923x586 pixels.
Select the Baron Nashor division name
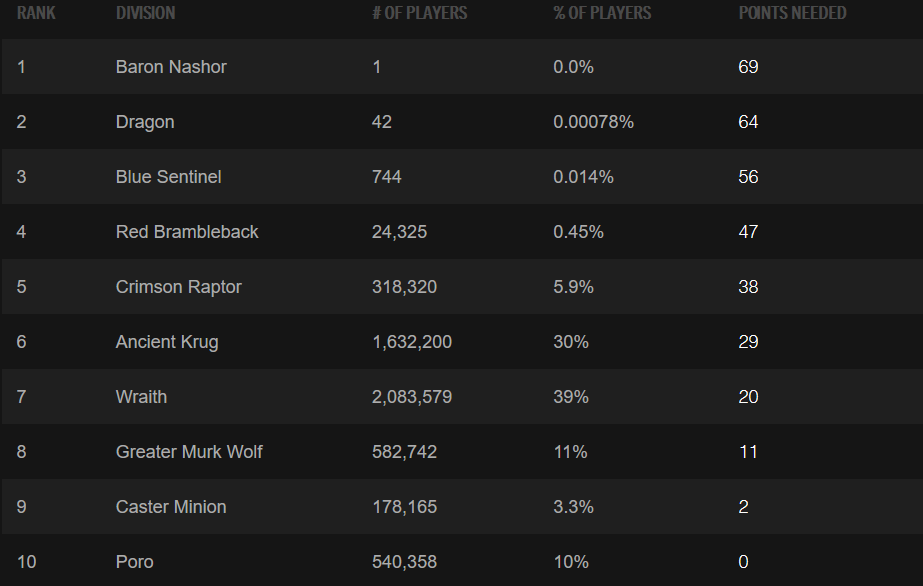tap(171, 67)
